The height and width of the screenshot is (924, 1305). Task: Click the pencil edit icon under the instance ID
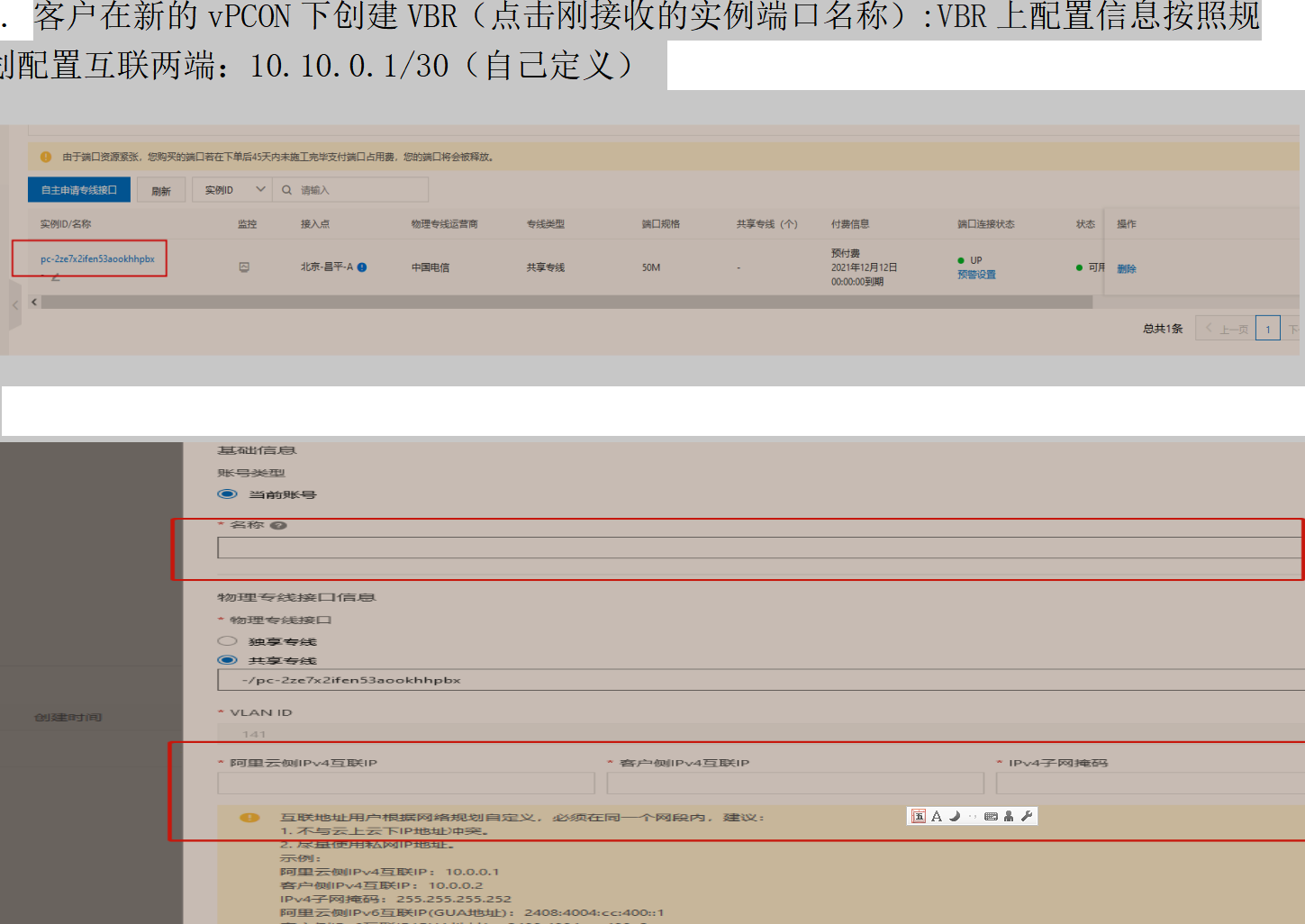pyautogui.click(x=55, y=277)
